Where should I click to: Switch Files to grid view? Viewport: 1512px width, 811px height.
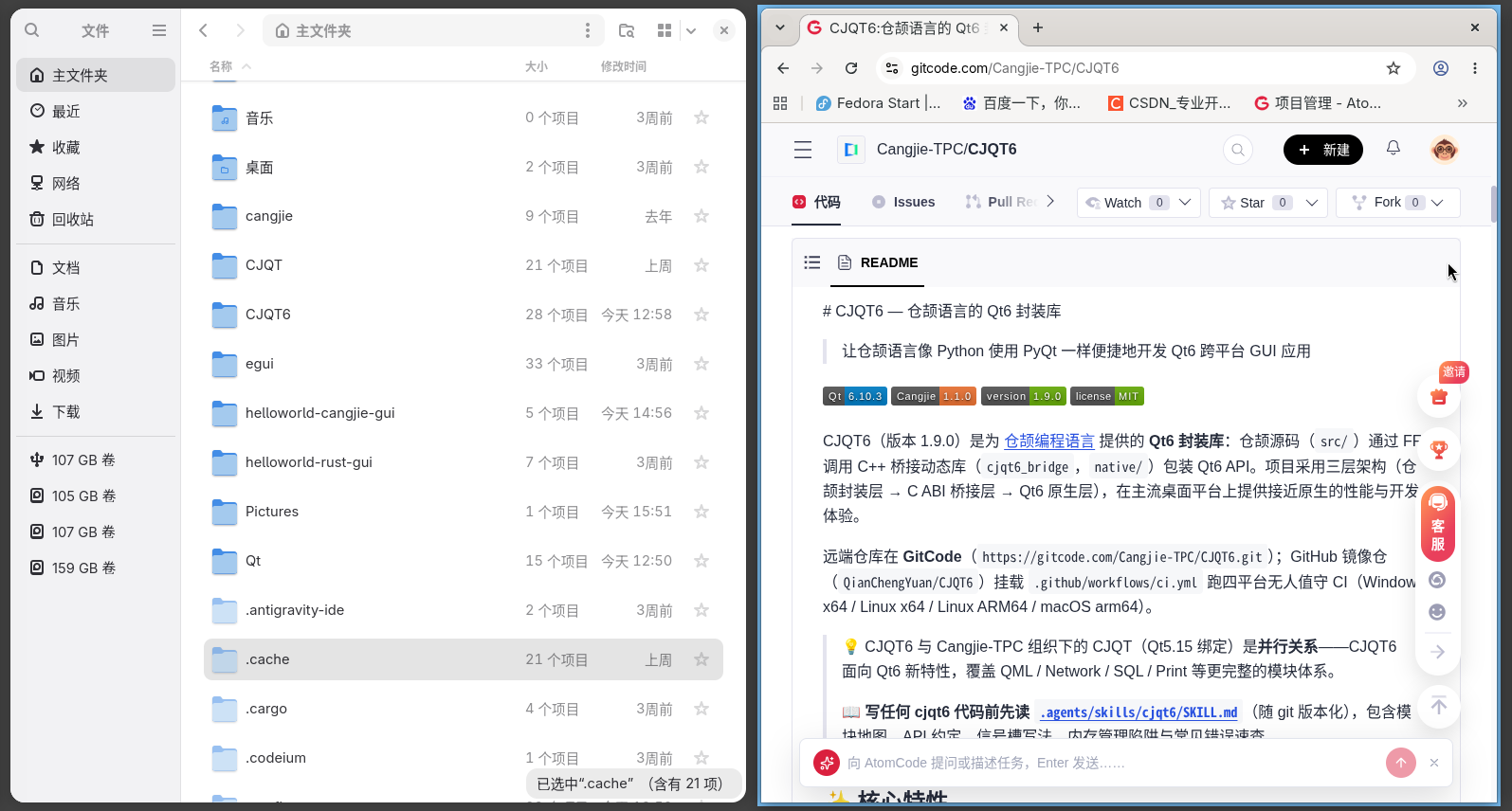coord(665,30)
